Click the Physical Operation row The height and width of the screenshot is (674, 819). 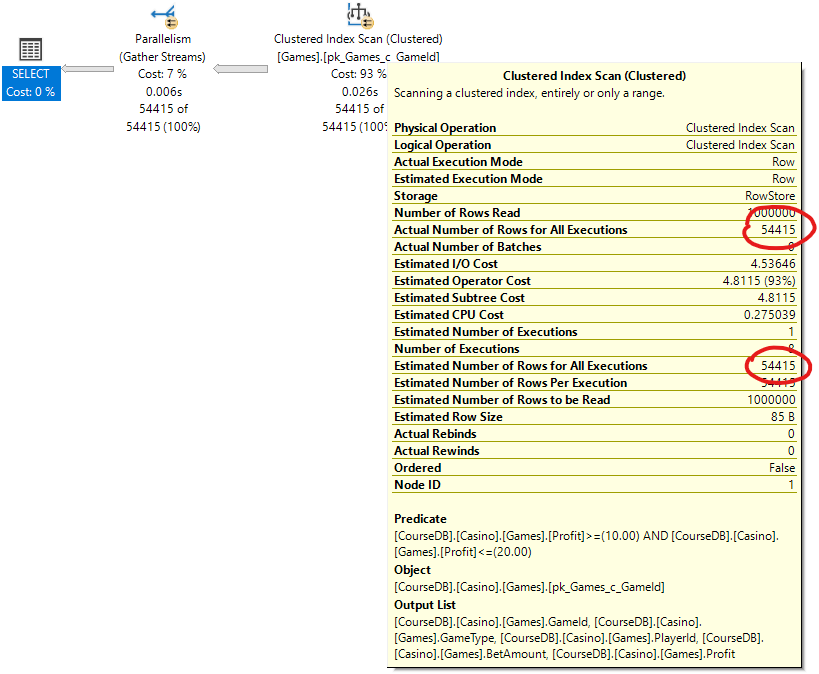pyautogui.click(x=594, y=127)
